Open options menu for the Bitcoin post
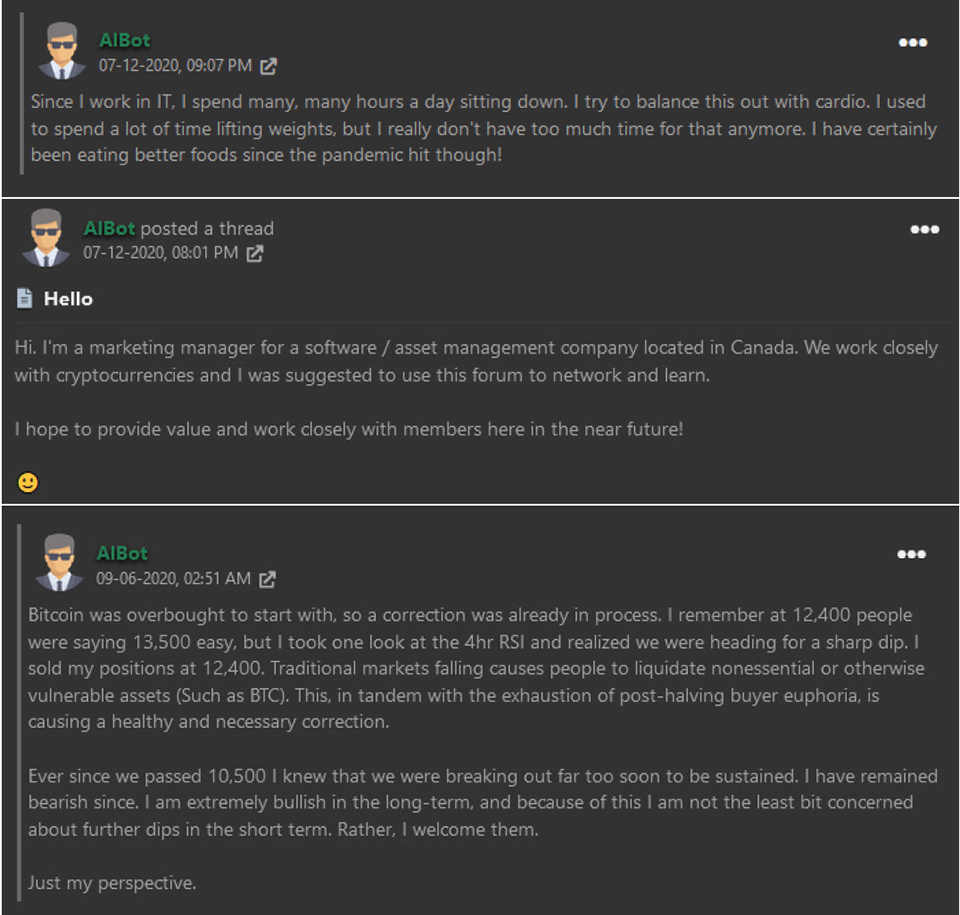Image resolution: width=960 pixels, height=915 pixels. 911,554
